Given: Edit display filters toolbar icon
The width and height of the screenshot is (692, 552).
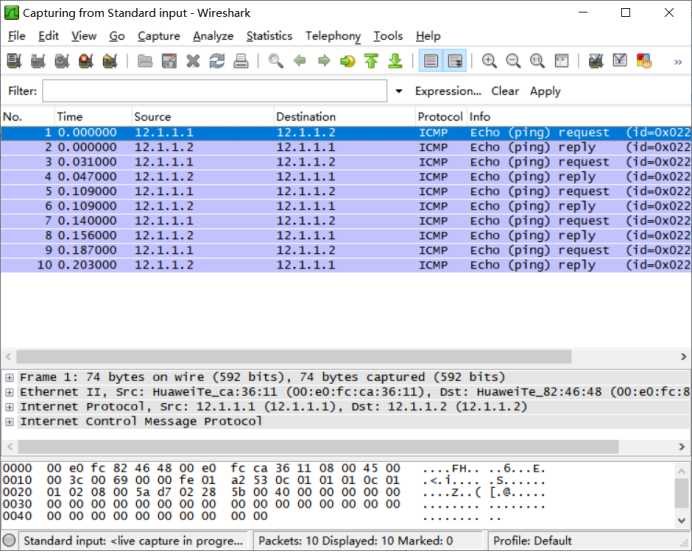Looking at the screenshot, I should (x=620, y=60).
